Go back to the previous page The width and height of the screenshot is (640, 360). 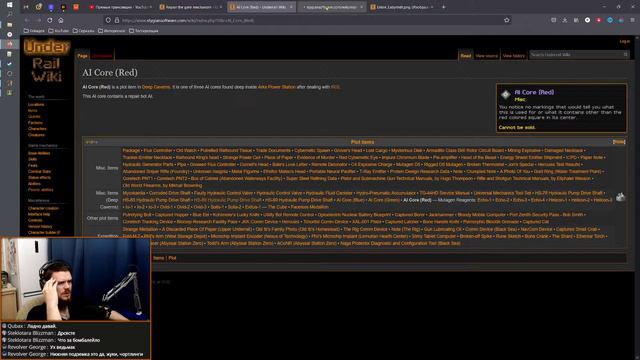coord(27,20)
